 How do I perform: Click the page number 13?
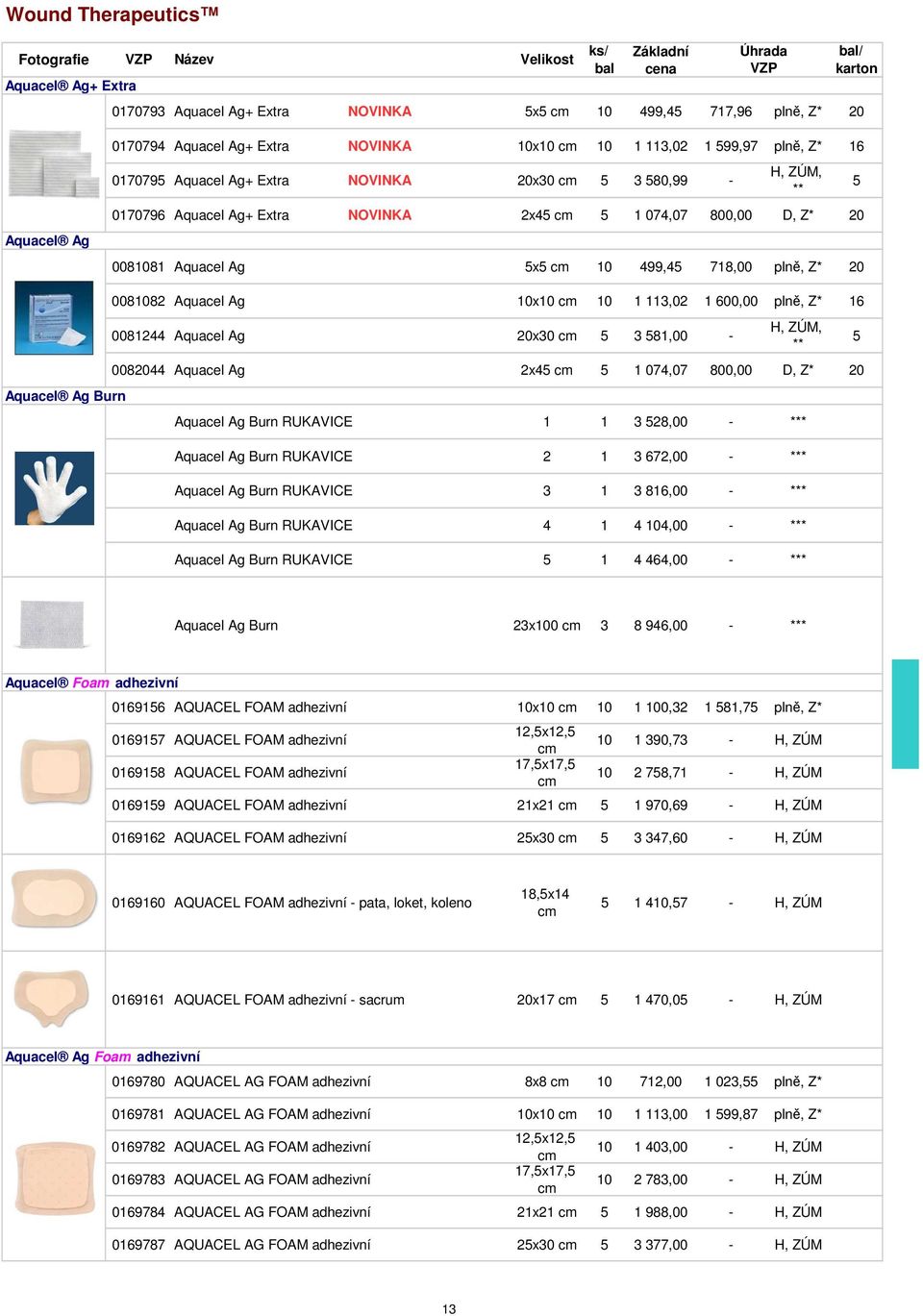[x=449, y=1309]
